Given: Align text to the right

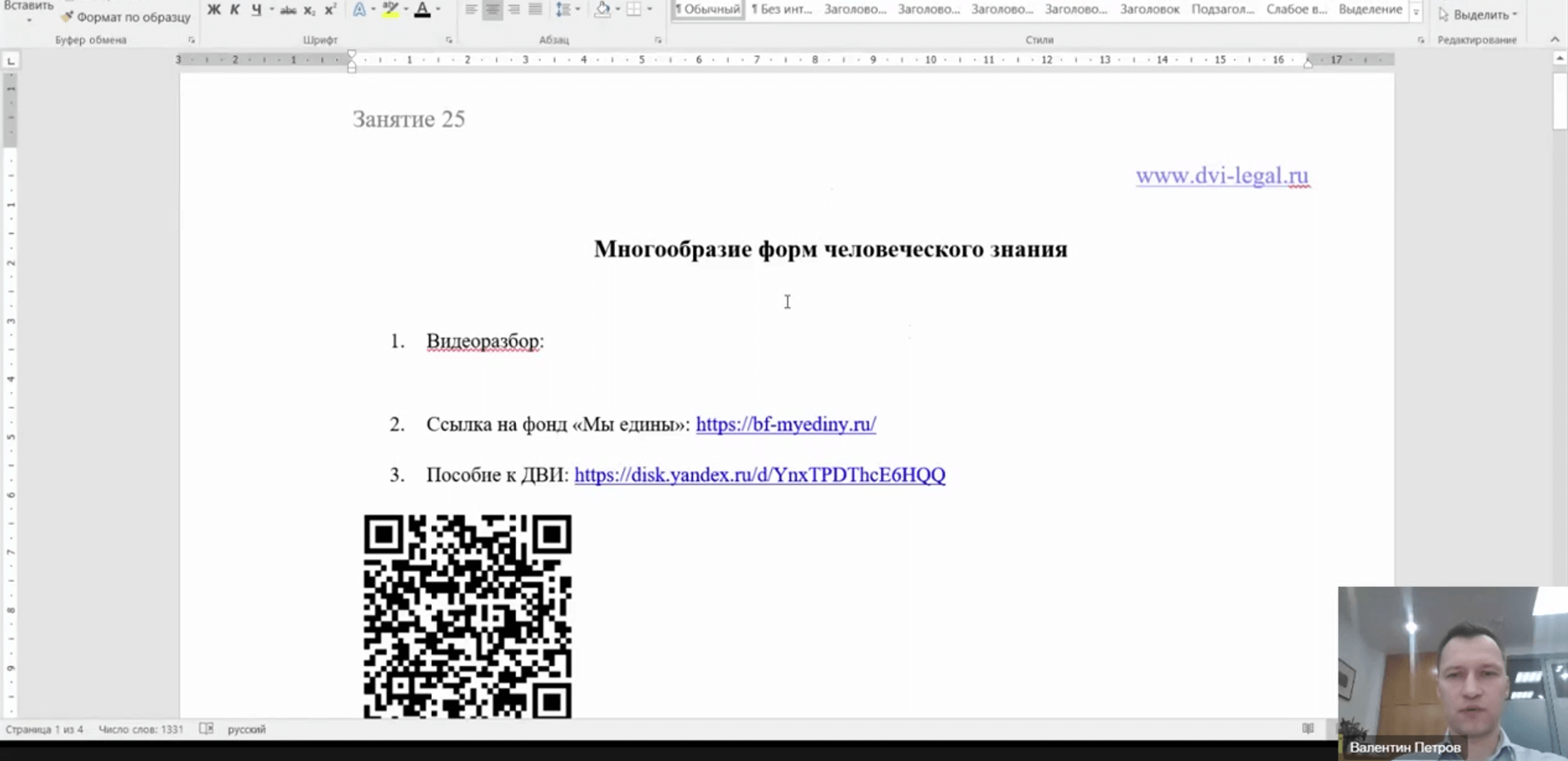Looking at the screenshot, I should click(514, 10).
